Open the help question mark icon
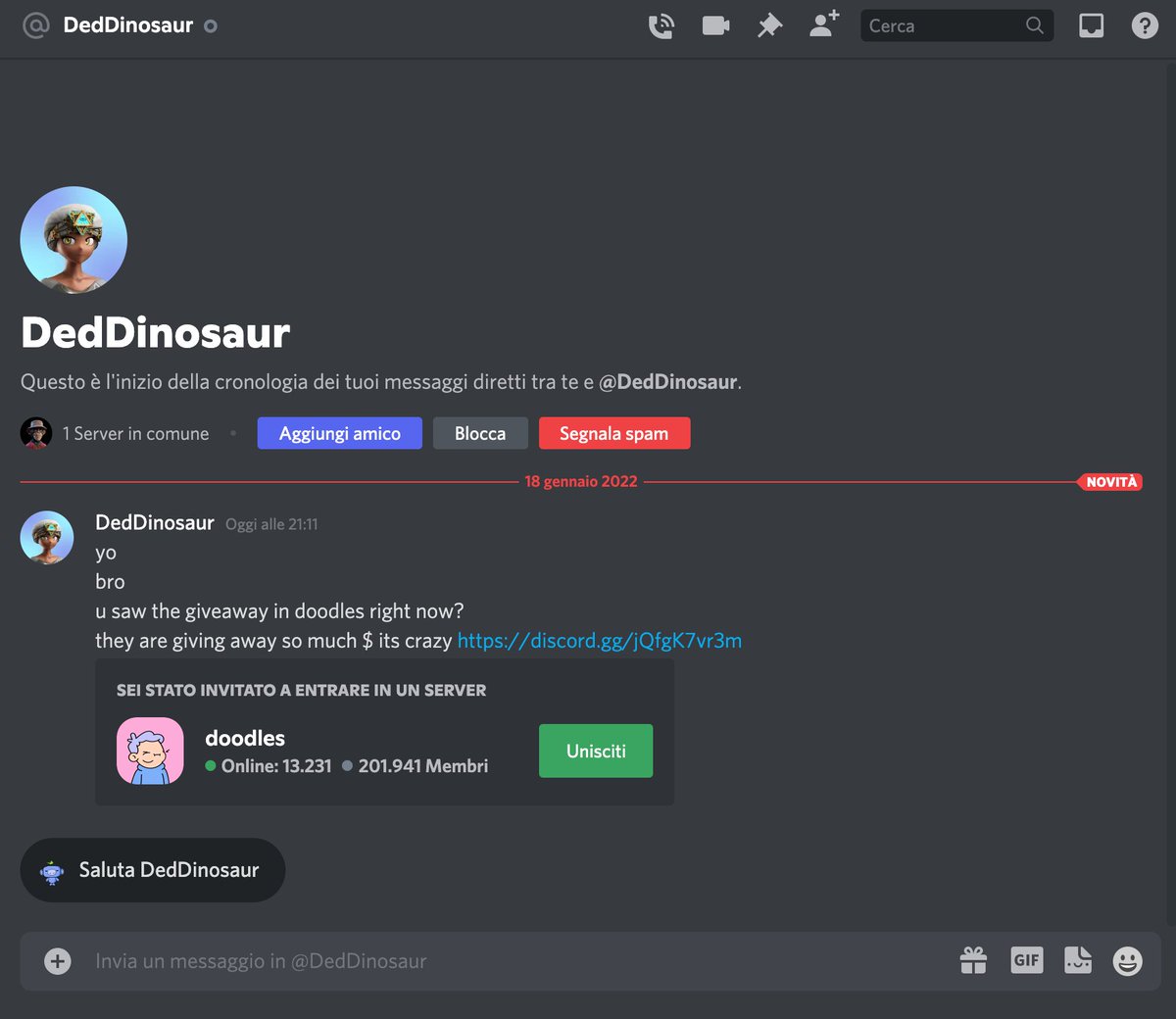Screen dimensions: 1176x1019 [x=1145, y=25]
